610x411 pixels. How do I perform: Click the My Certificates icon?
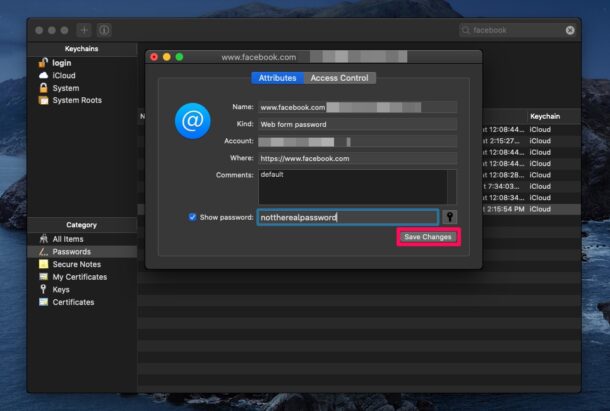point(44,277)
